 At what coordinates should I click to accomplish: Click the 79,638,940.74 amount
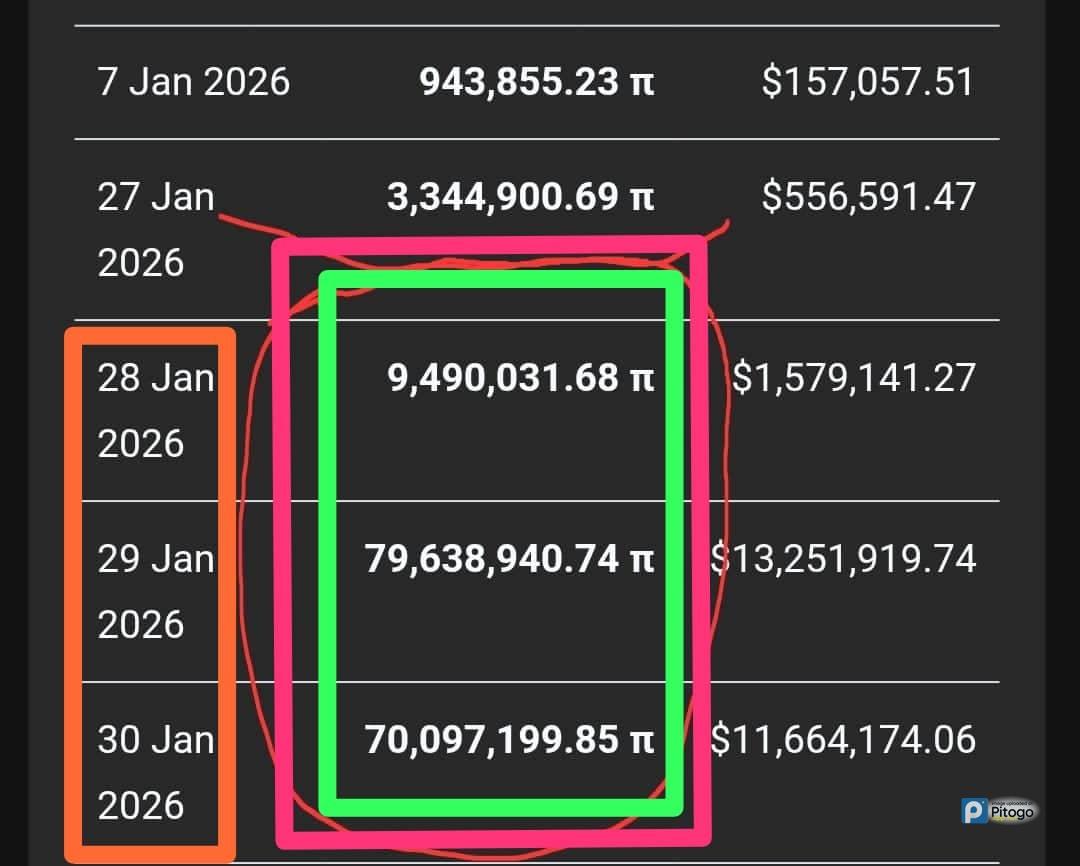(x=492, y=560)
